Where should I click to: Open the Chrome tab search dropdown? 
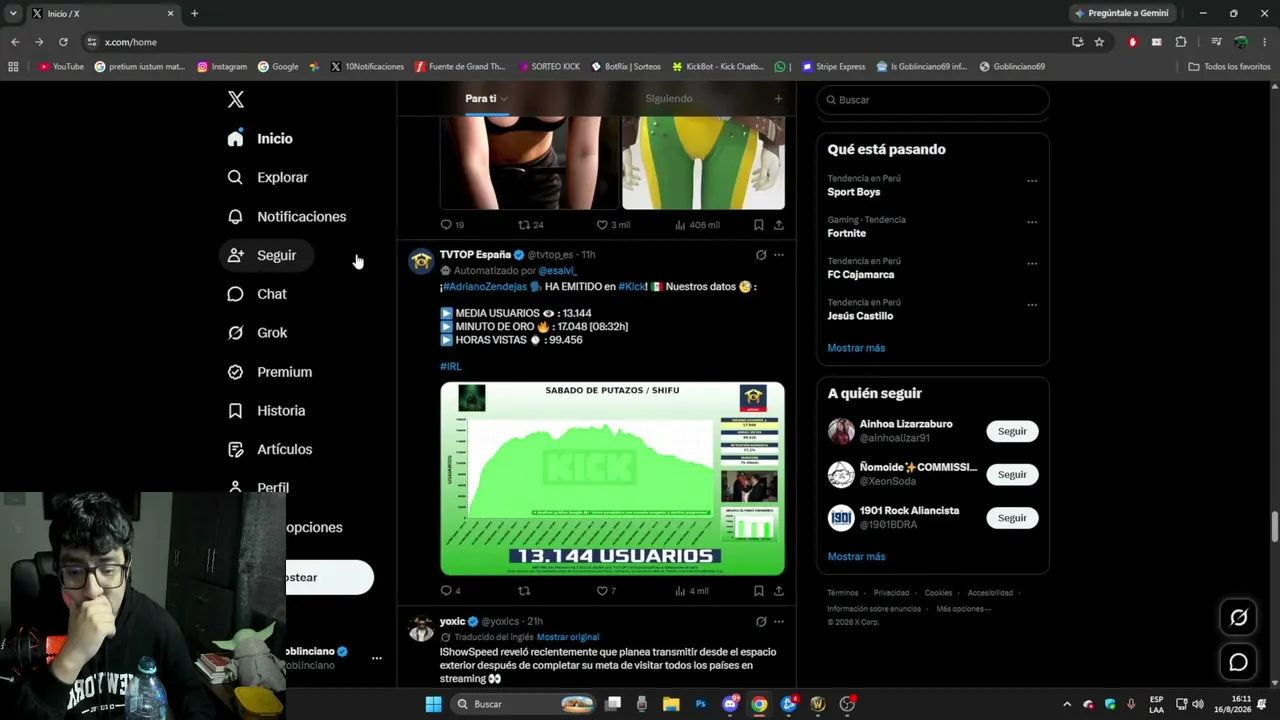tap(13, 13)
